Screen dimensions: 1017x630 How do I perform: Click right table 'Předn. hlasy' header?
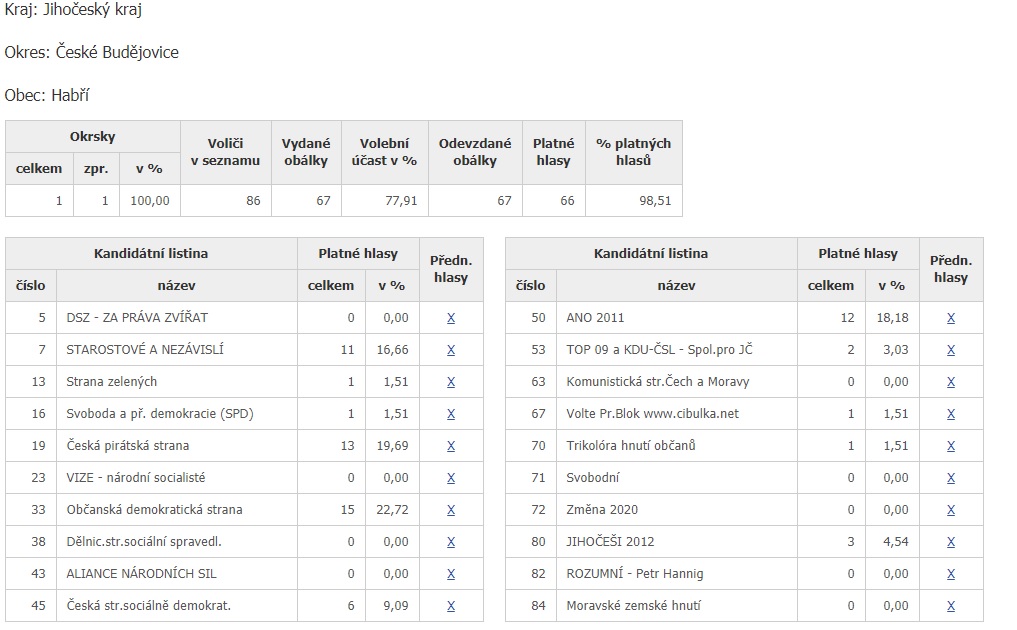pos(951,269)
